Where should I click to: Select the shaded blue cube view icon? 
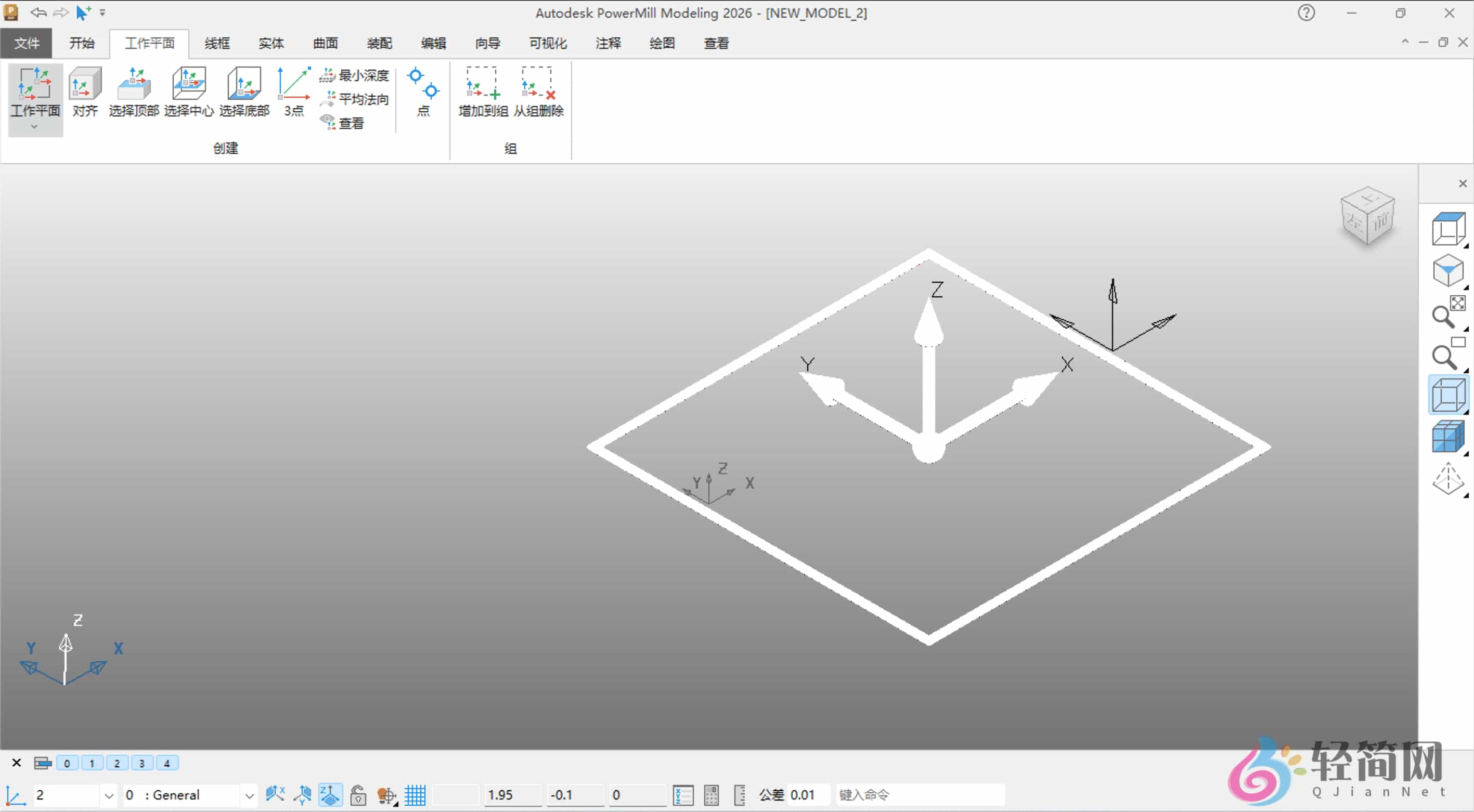click(1447, 437)
